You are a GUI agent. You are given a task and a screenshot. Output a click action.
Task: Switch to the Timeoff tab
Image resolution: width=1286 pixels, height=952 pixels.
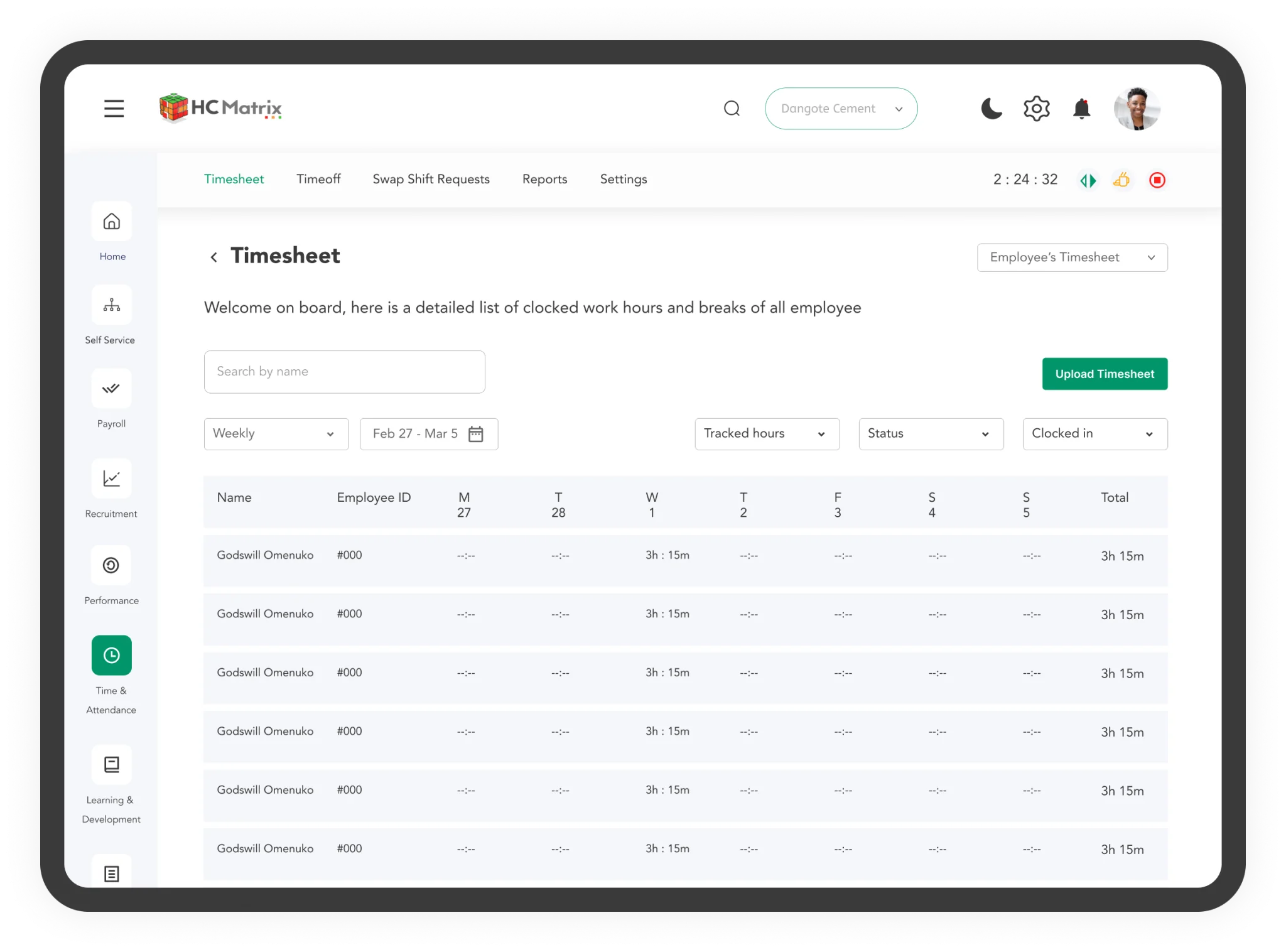pyautogui.click(x=318, y=179)
